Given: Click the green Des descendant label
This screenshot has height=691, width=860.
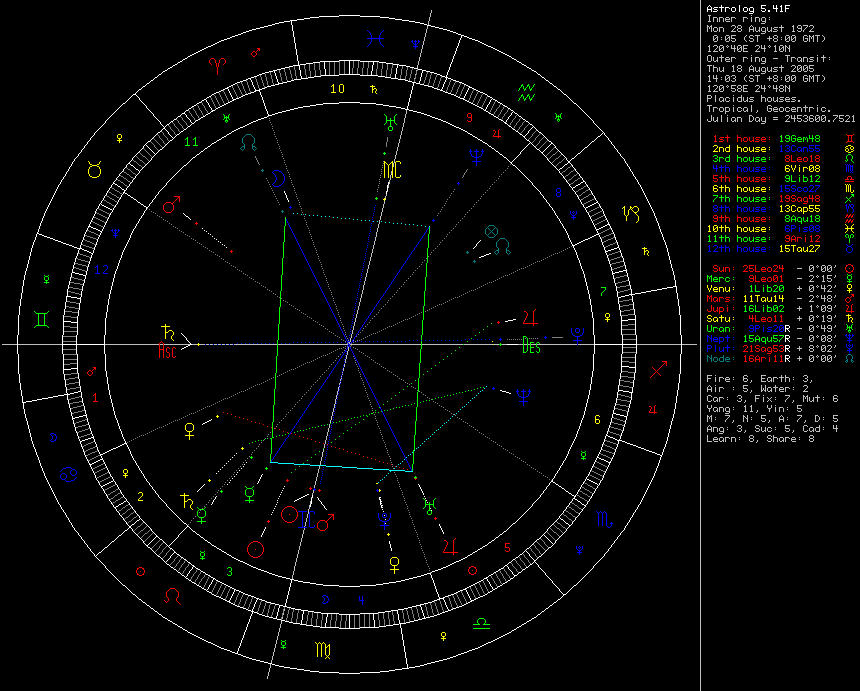Looking at the screenshot, I should click(532, 349).
